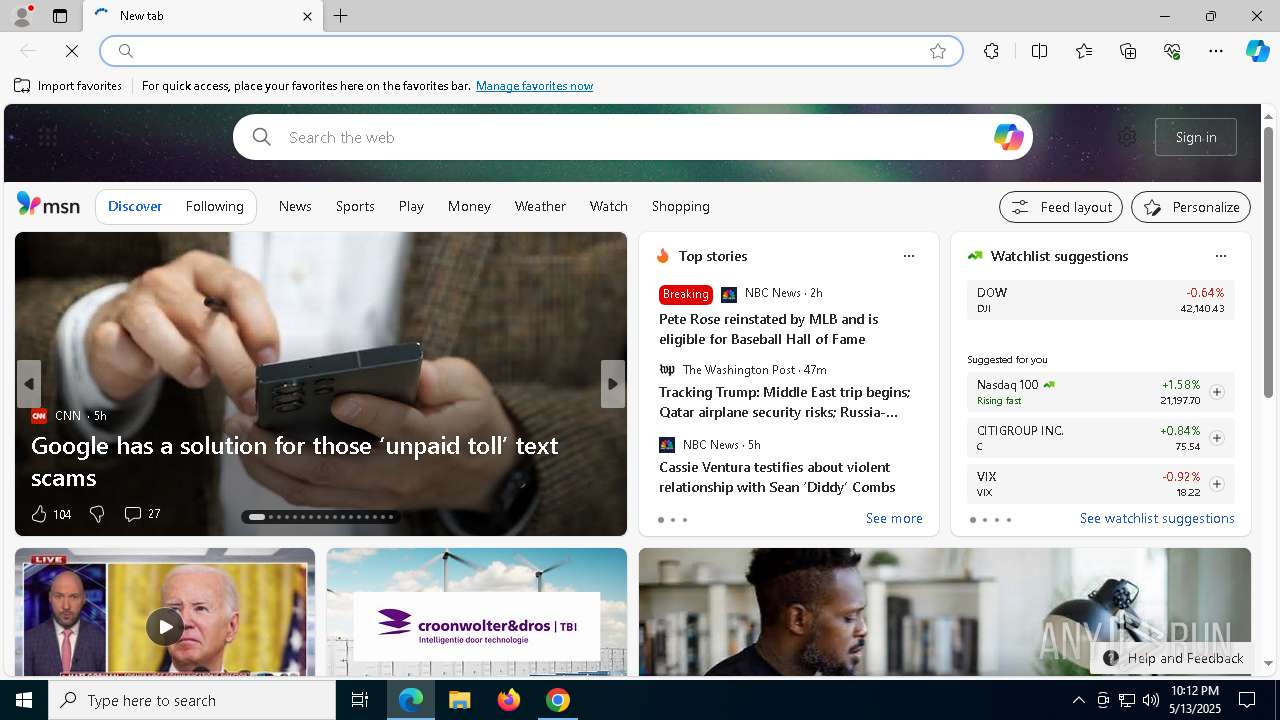Focus the browser address bar
The image size is (1280, 720).
click(x=531, y=51)
